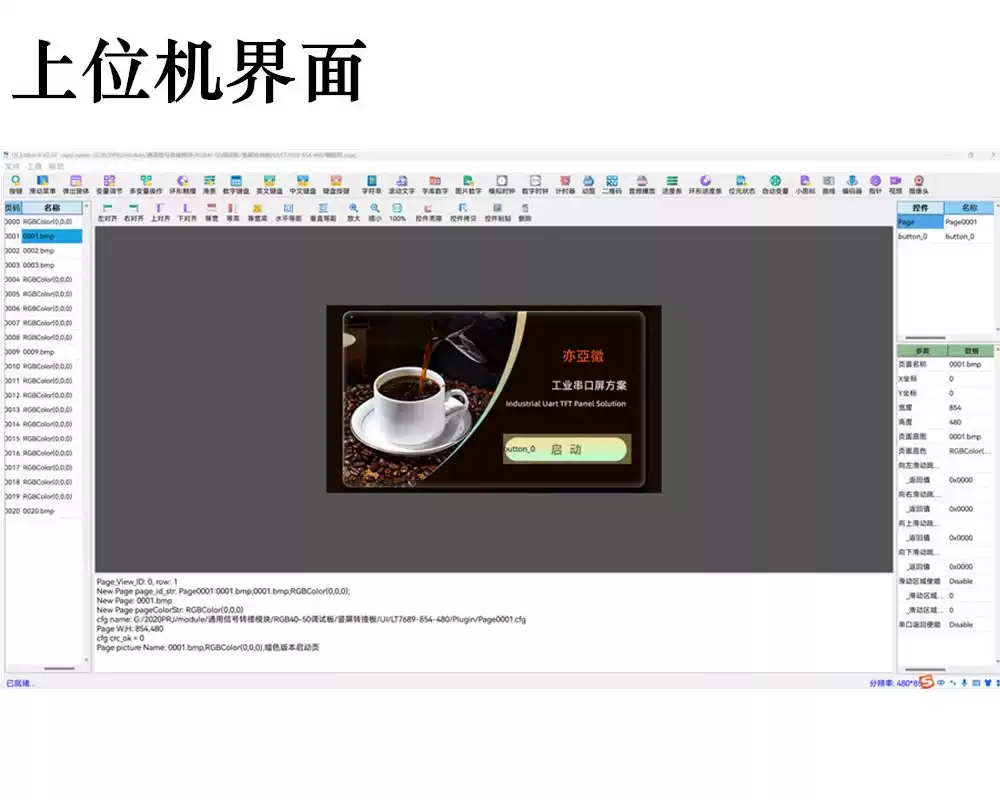Screen dimensions: 1000x800
Task: Align controls with 下对齐 bottom align
Action: pos(187,212)
